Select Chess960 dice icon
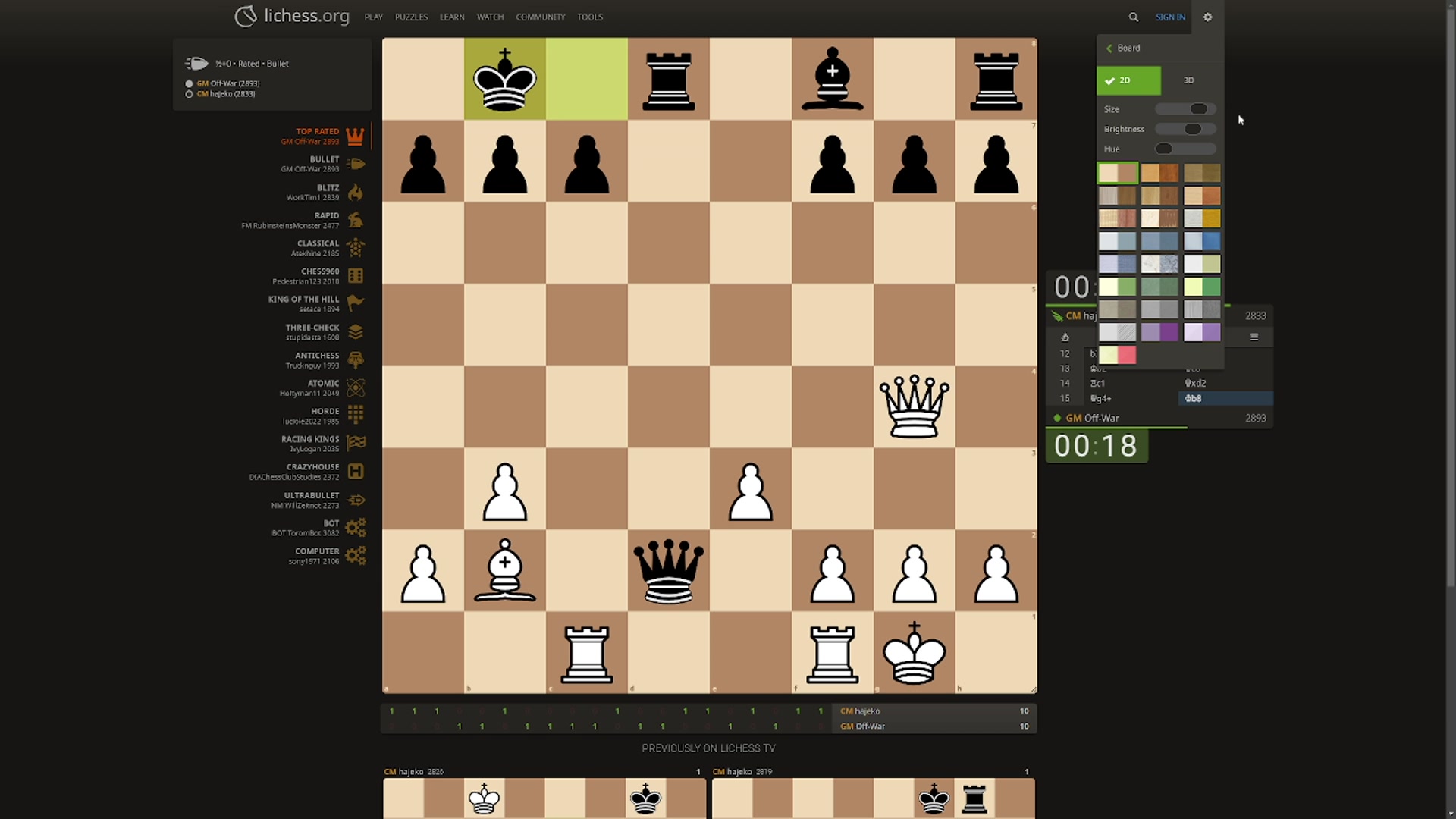This screenshot has height=819, width=1456. (355, 276)
